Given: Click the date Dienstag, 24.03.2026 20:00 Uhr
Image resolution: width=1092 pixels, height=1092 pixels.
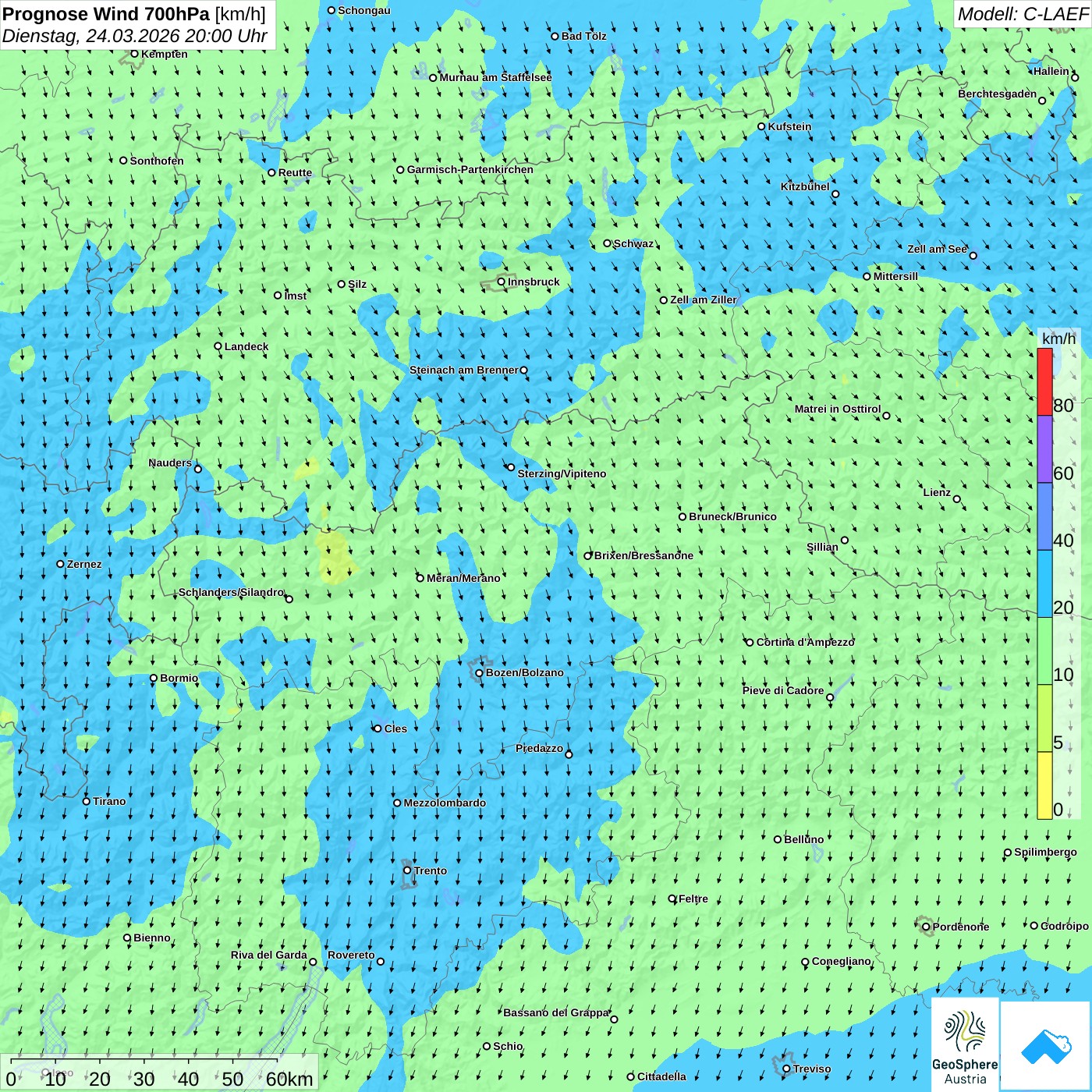Looking at the screenshot, I should (x=135, y=36).
